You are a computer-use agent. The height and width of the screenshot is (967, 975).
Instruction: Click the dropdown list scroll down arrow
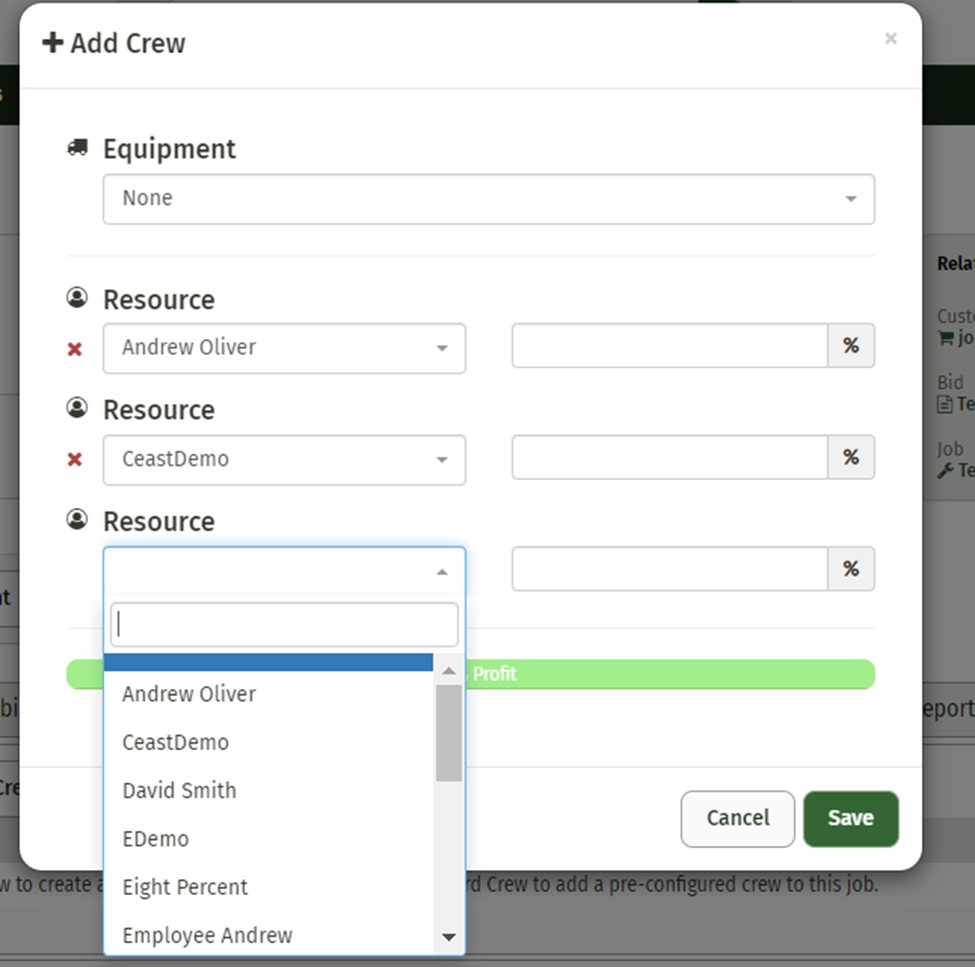(x=448, y=937)
